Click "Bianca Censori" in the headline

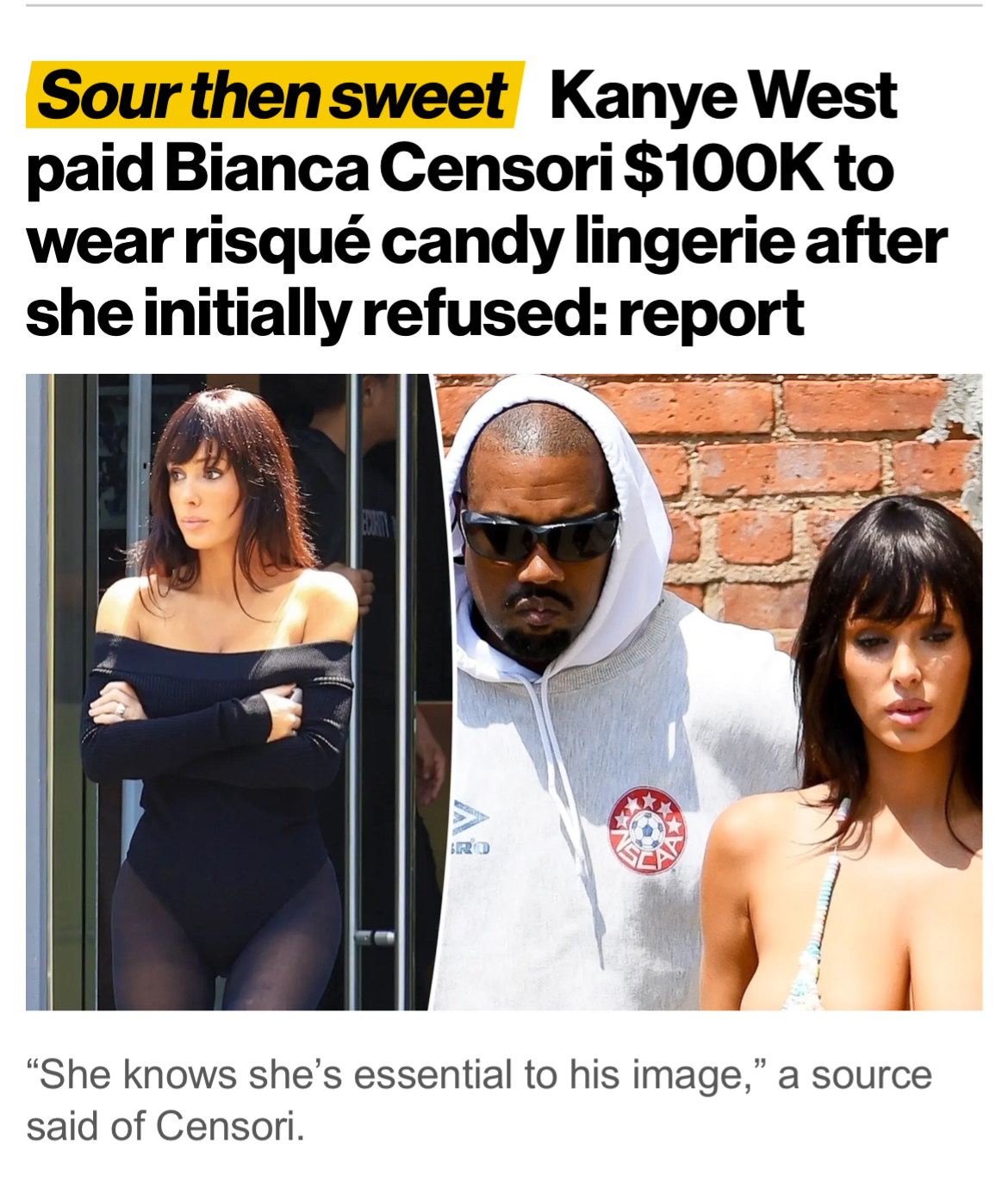point(388,167)
